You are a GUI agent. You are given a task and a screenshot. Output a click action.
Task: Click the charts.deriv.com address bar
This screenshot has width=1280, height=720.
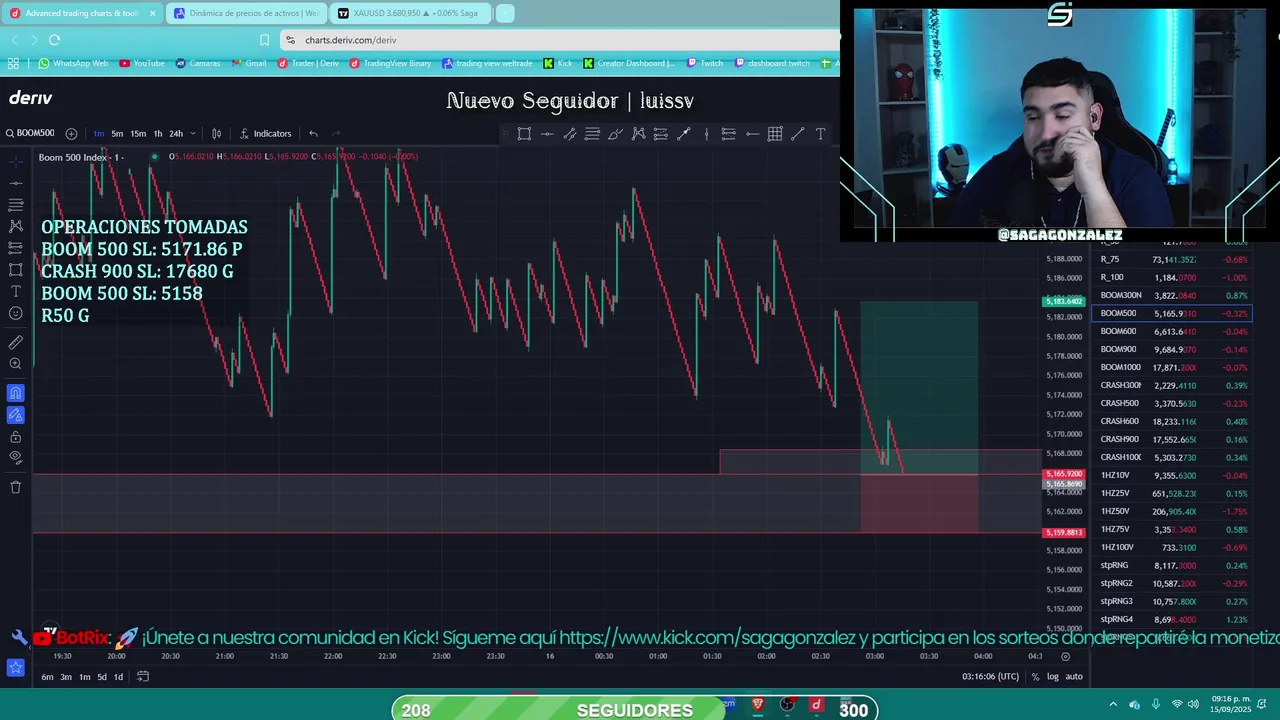coord(560,40)
